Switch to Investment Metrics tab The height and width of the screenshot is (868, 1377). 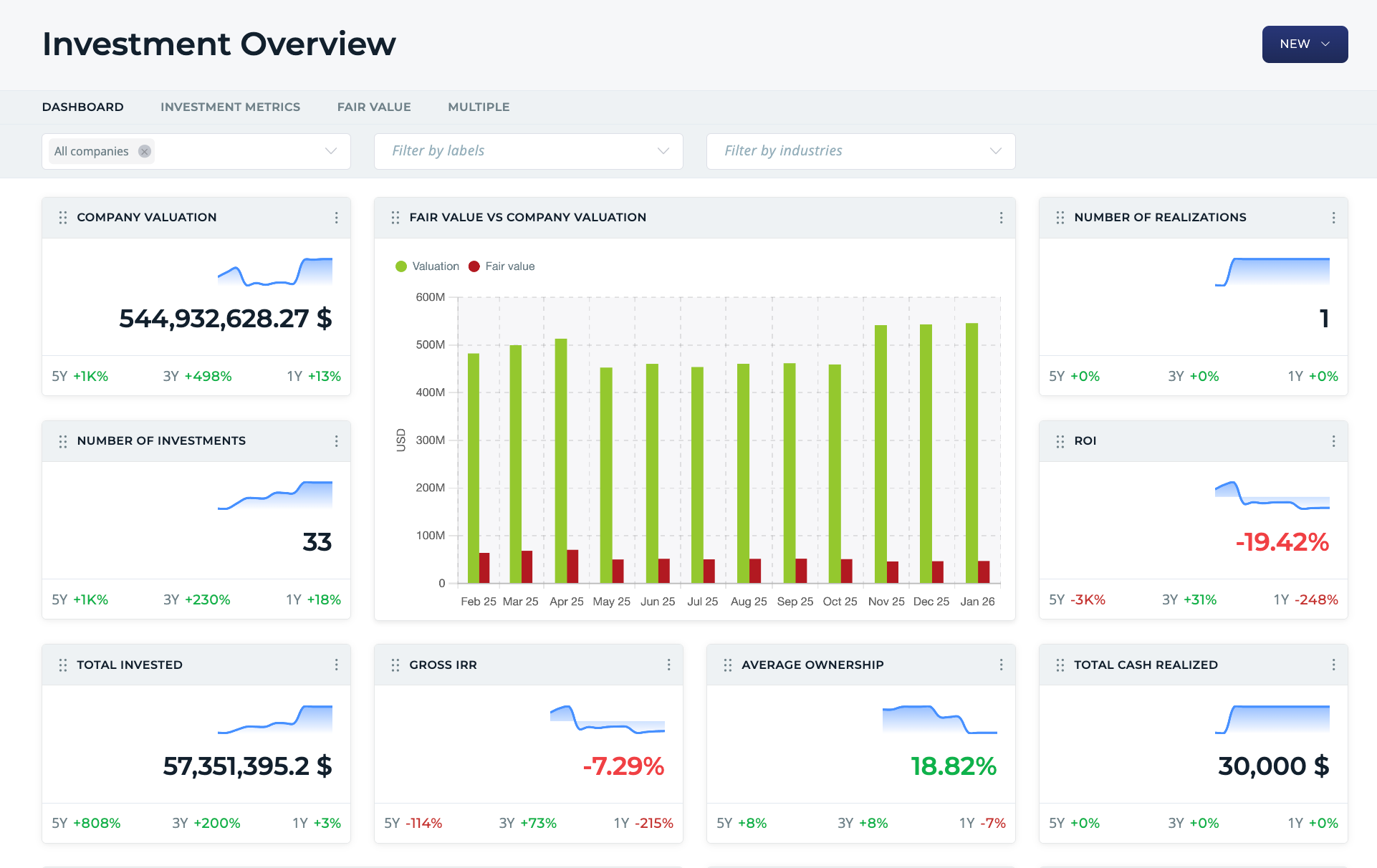[230, 107]
